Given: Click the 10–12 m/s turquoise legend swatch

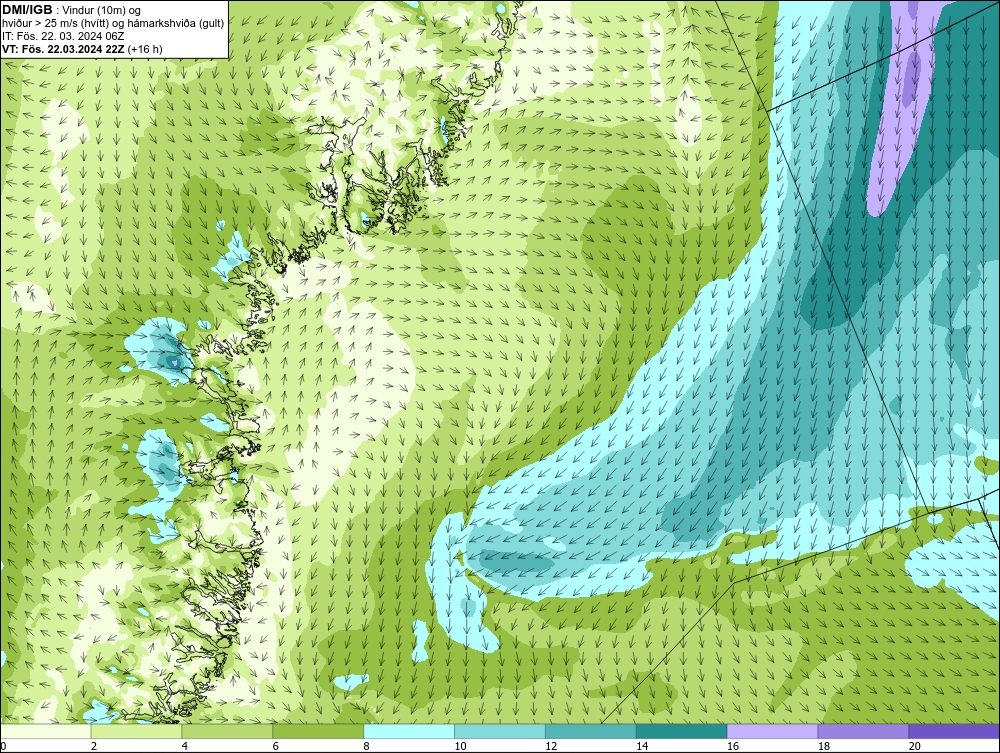Looking at the screenshot, I should 499,731.
